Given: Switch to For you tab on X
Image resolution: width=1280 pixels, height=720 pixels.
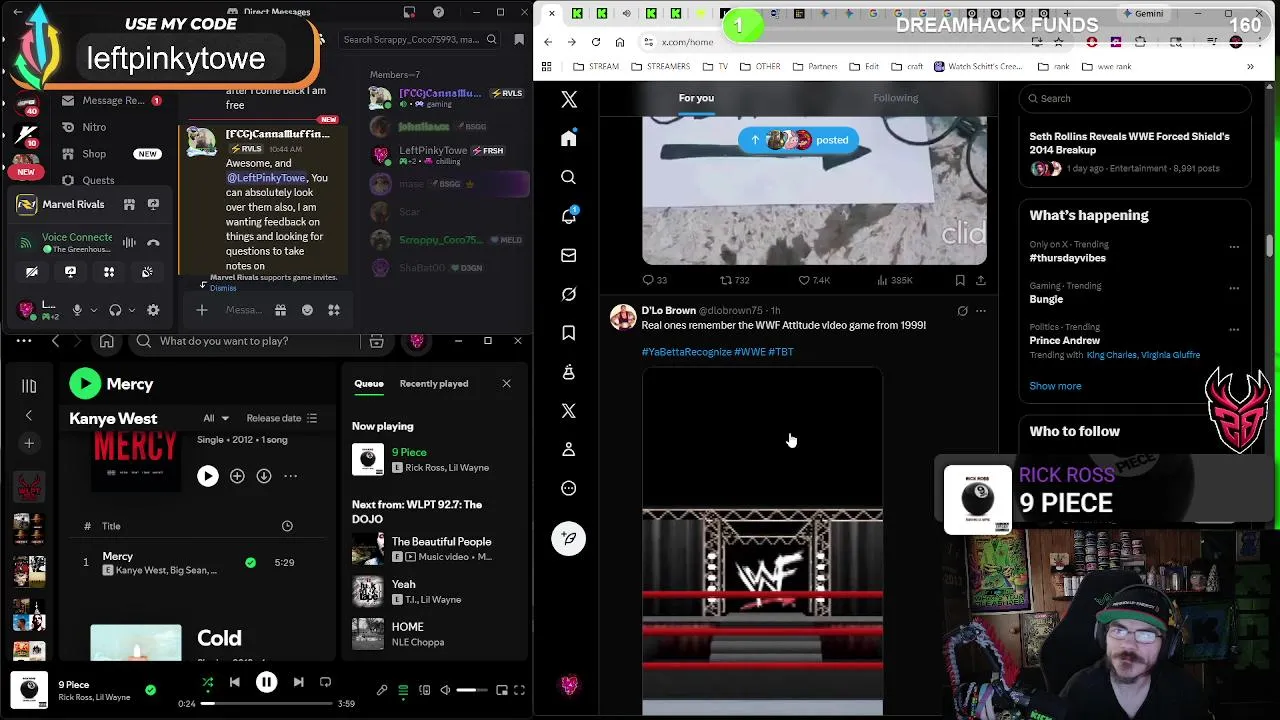Looking at the screenshot, I should (x=696, y=98).
